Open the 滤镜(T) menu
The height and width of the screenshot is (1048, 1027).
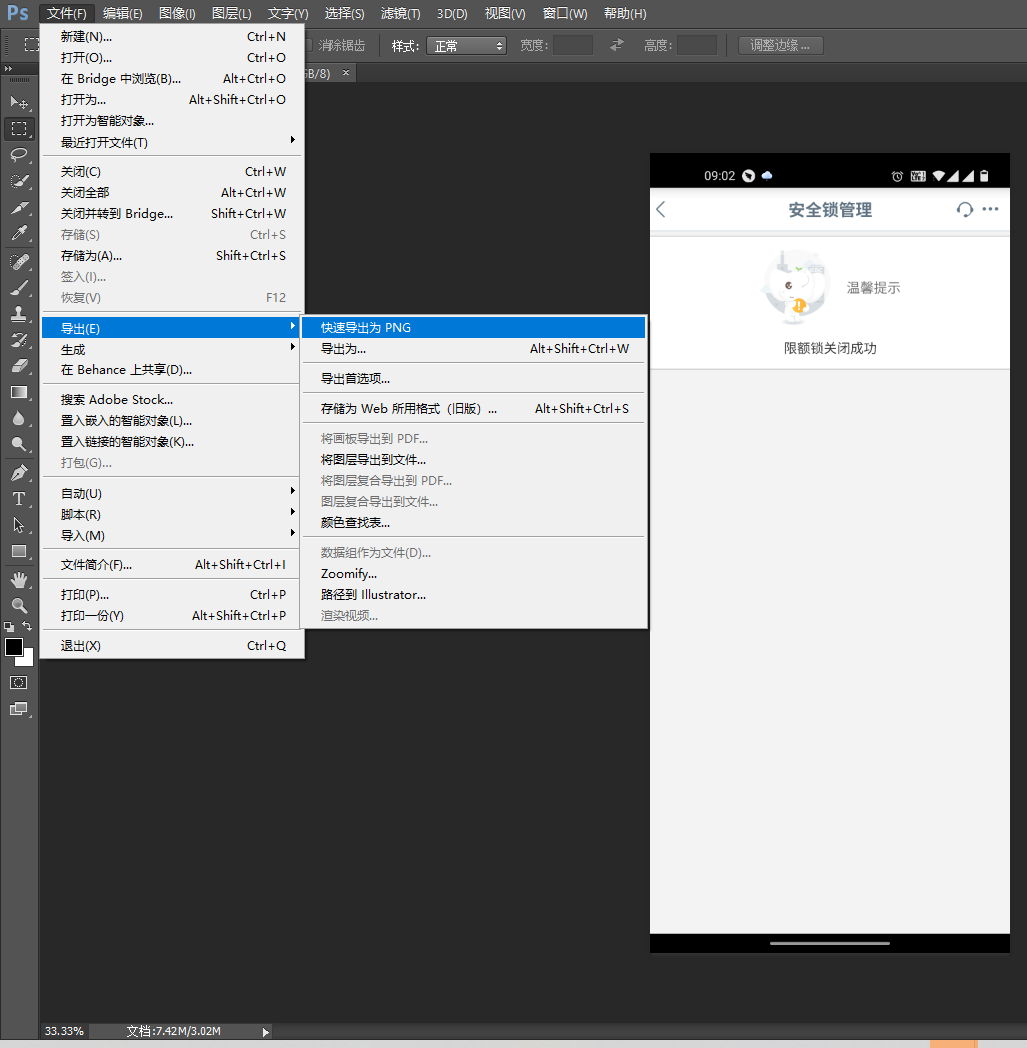(400, 13)
